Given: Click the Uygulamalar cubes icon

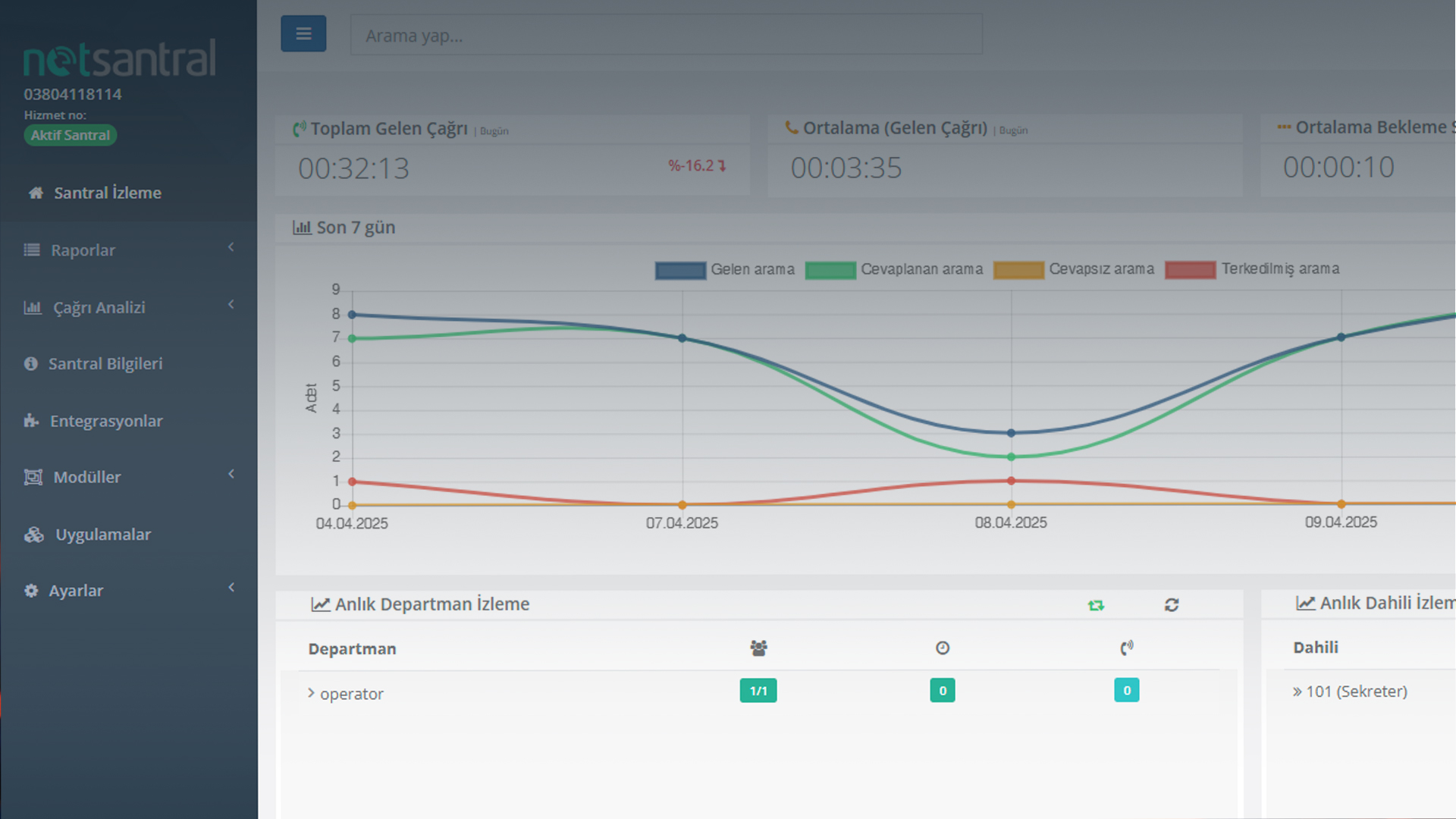Looking at the screenshot, I should [34, 535].
